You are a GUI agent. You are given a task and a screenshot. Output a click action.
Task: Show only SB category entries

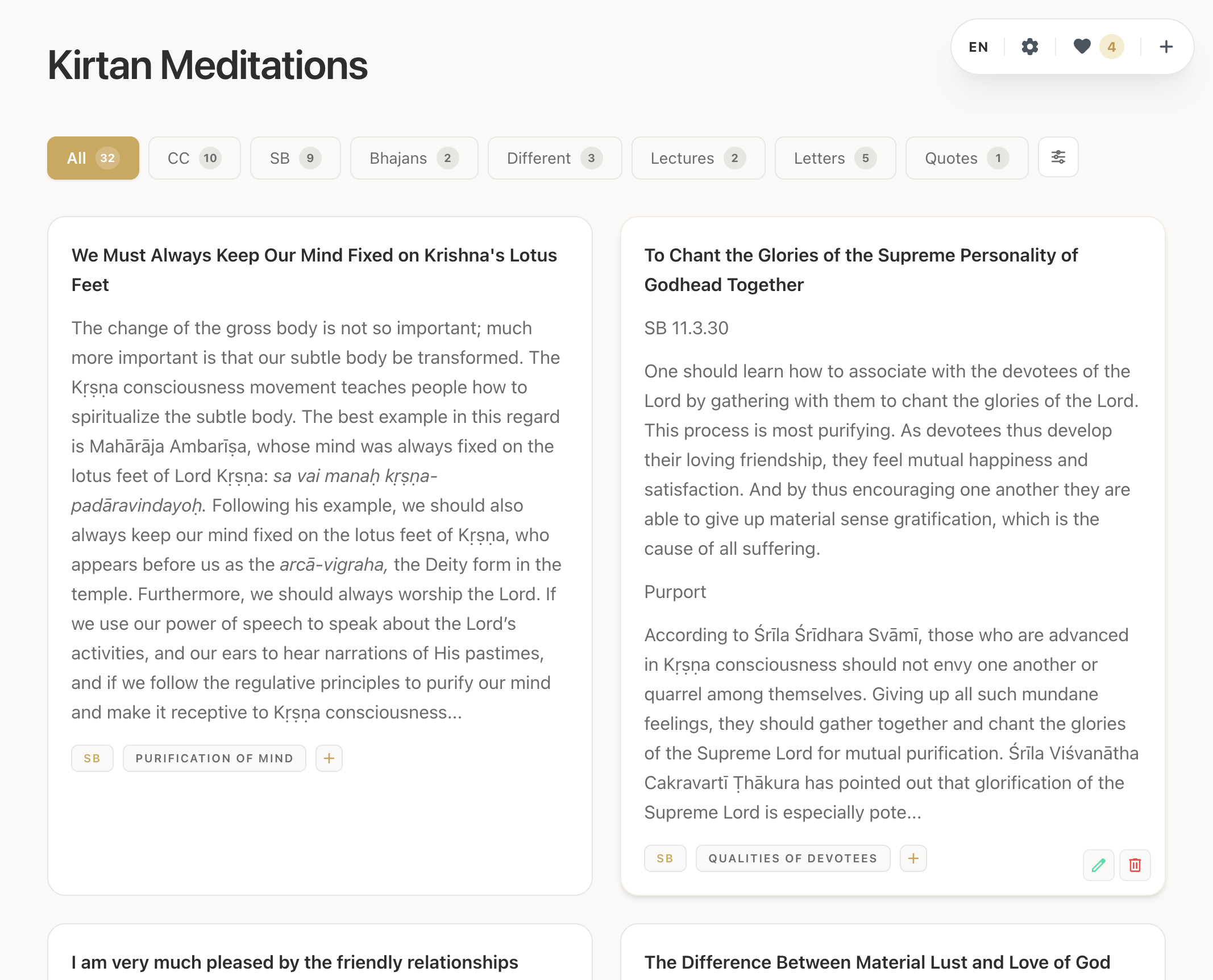click(295, 158)
